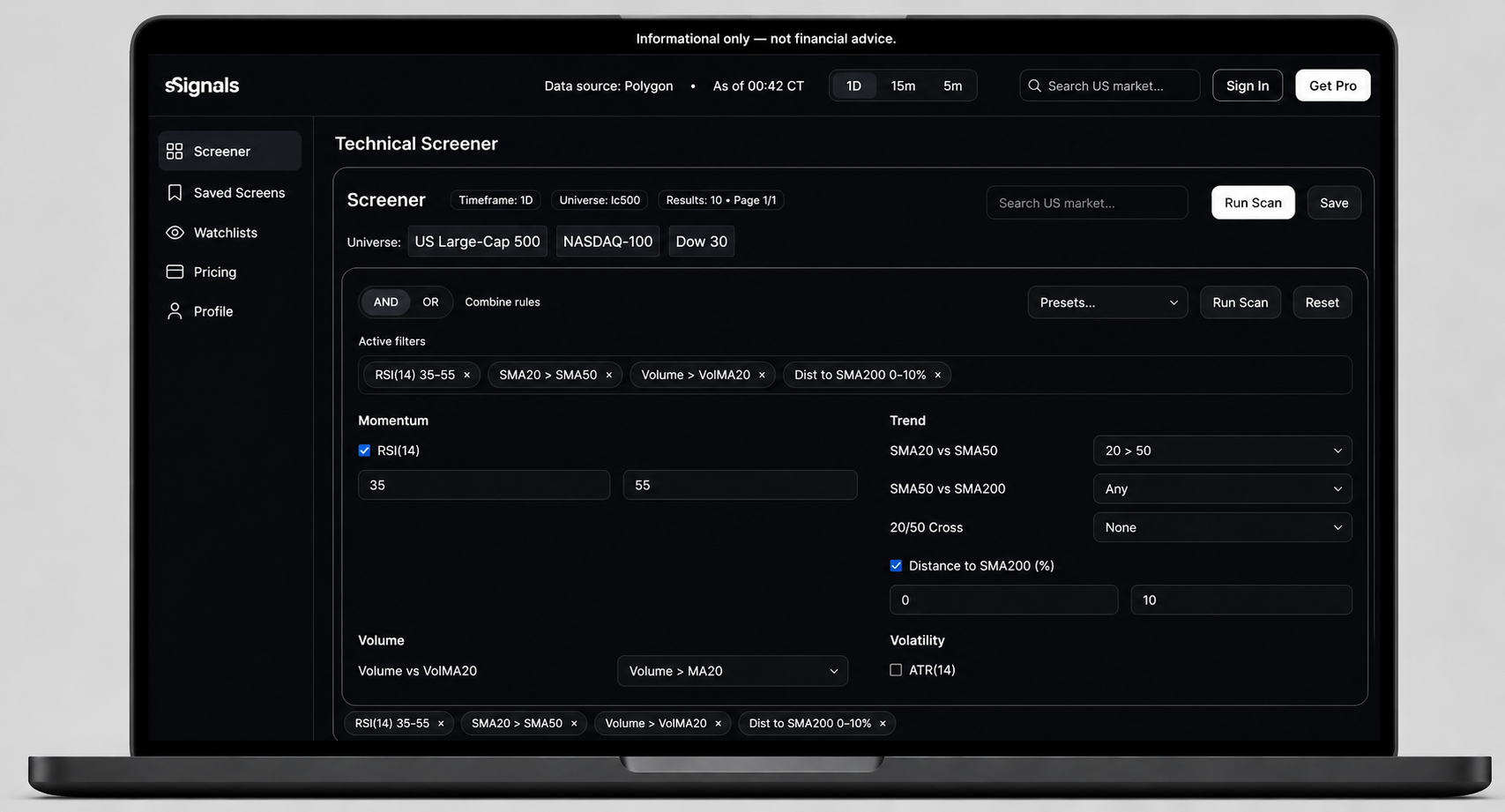Switch timeframe to 5m
1505x812 pixels.
point(952,86)
